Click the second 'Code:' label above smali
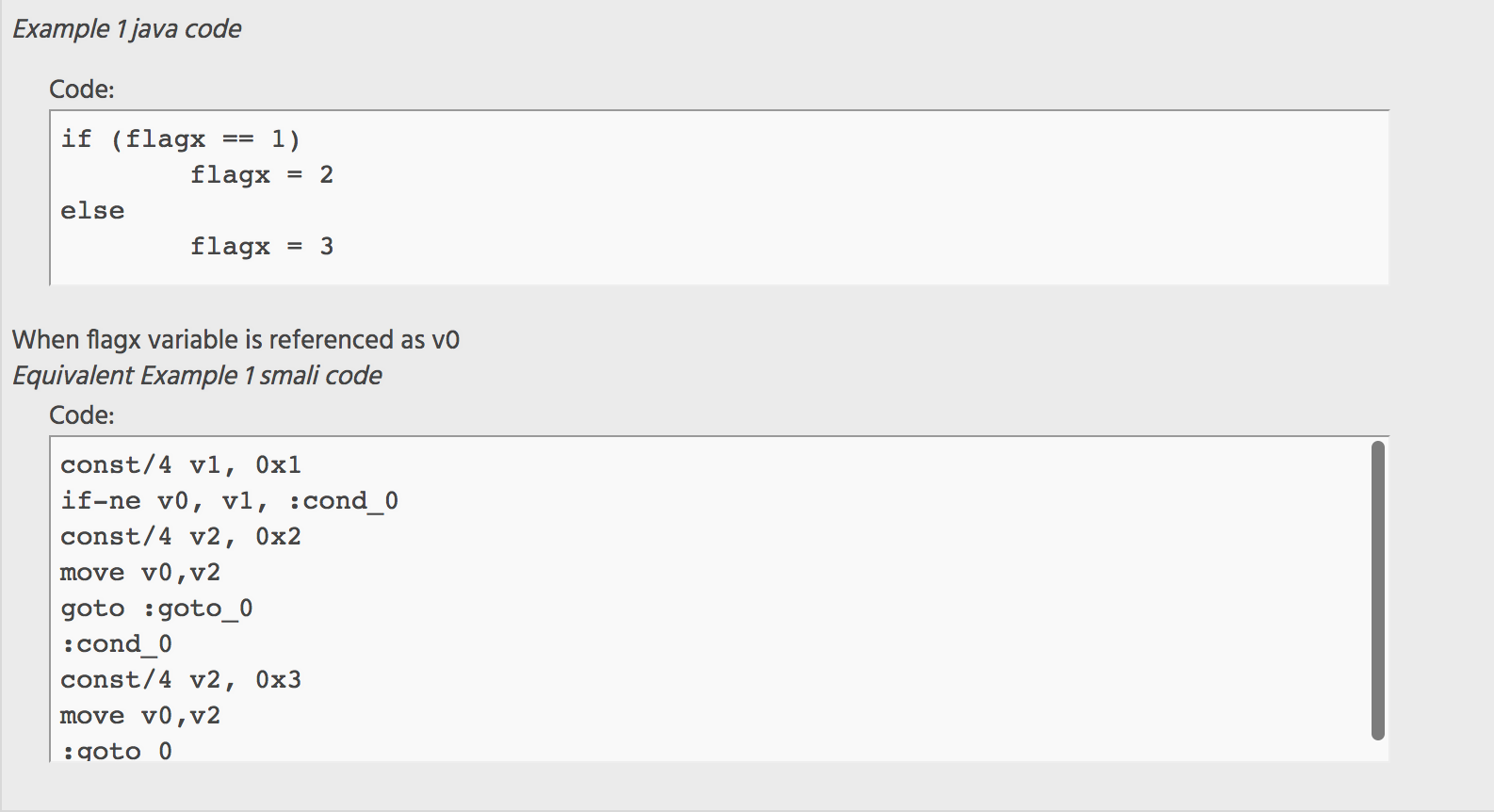 82,415
